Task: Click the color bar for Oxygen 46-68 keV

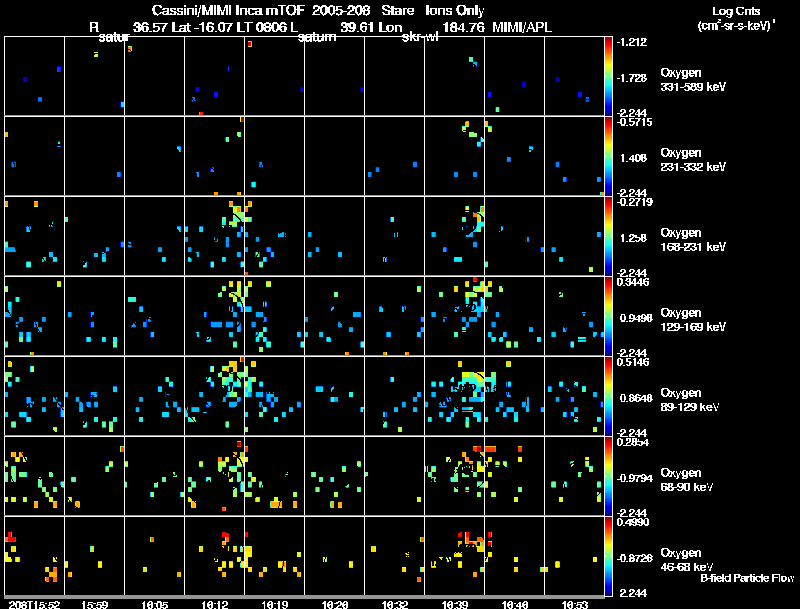Action: click(x=608, y=556)
